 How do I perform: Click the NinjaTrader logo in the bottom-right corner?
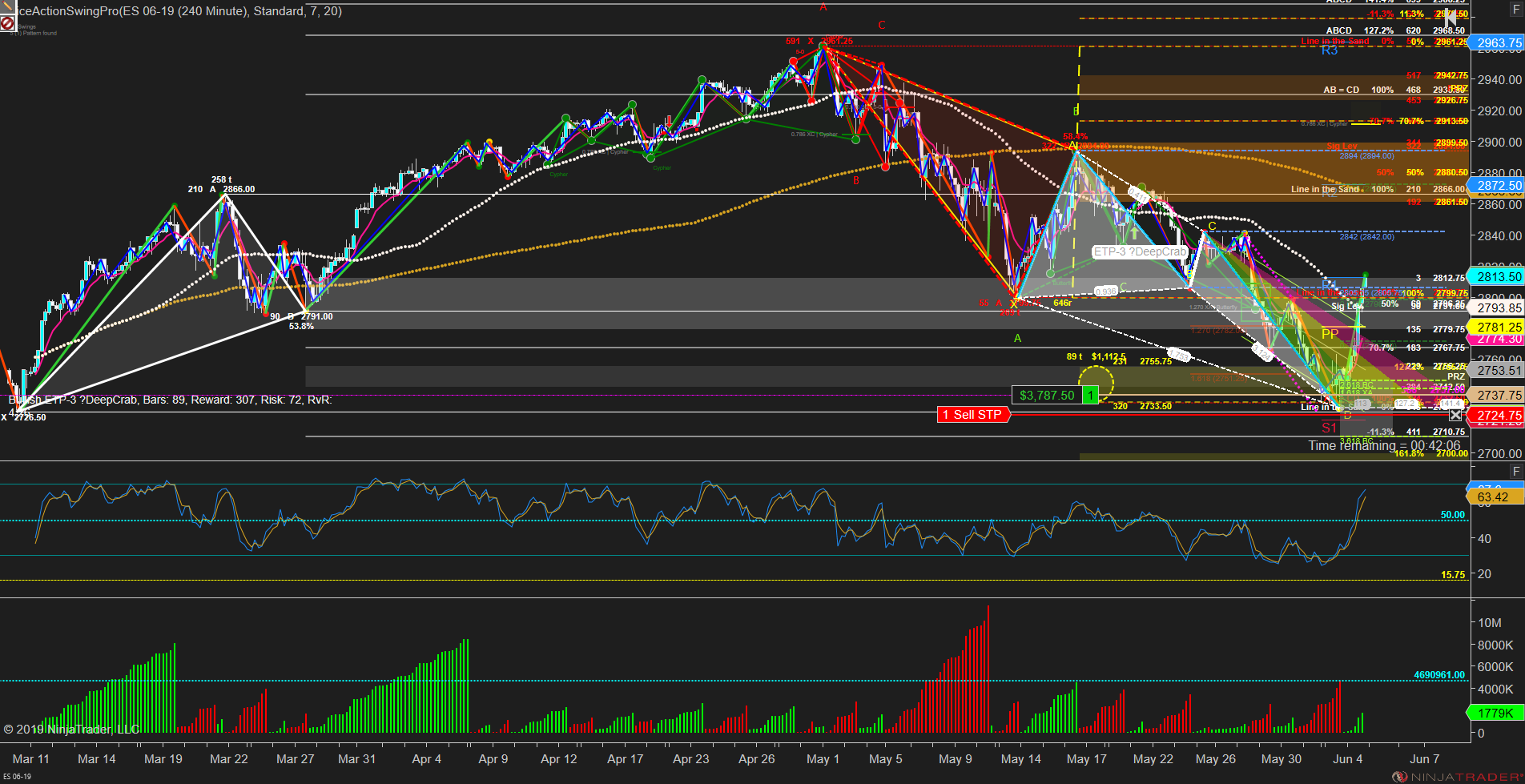pos(1456,777)
